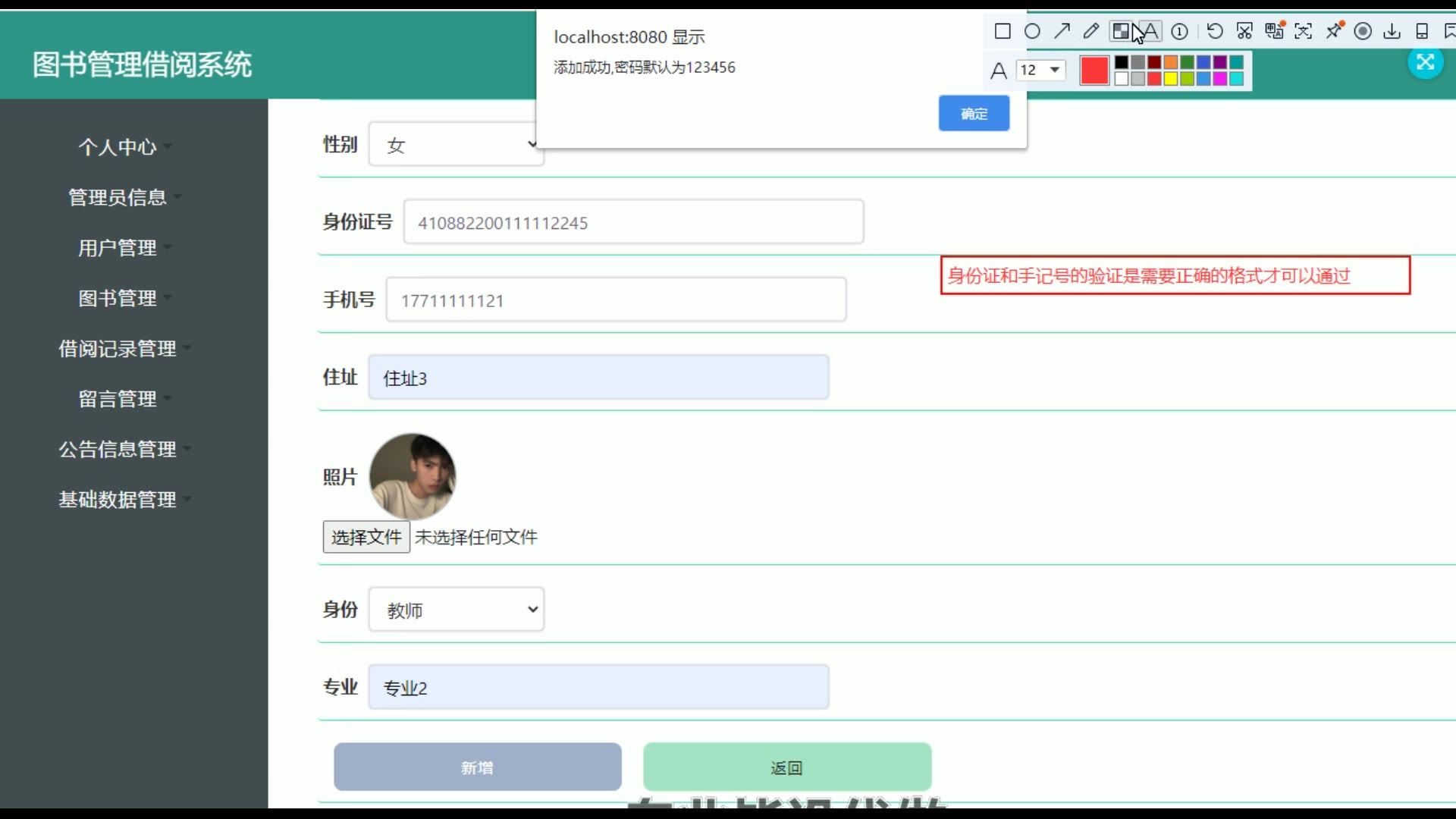This screenshot has width=1456, height=819.
Task: Expand the 个人中心 sidebar menu
Action: point(125,146)
